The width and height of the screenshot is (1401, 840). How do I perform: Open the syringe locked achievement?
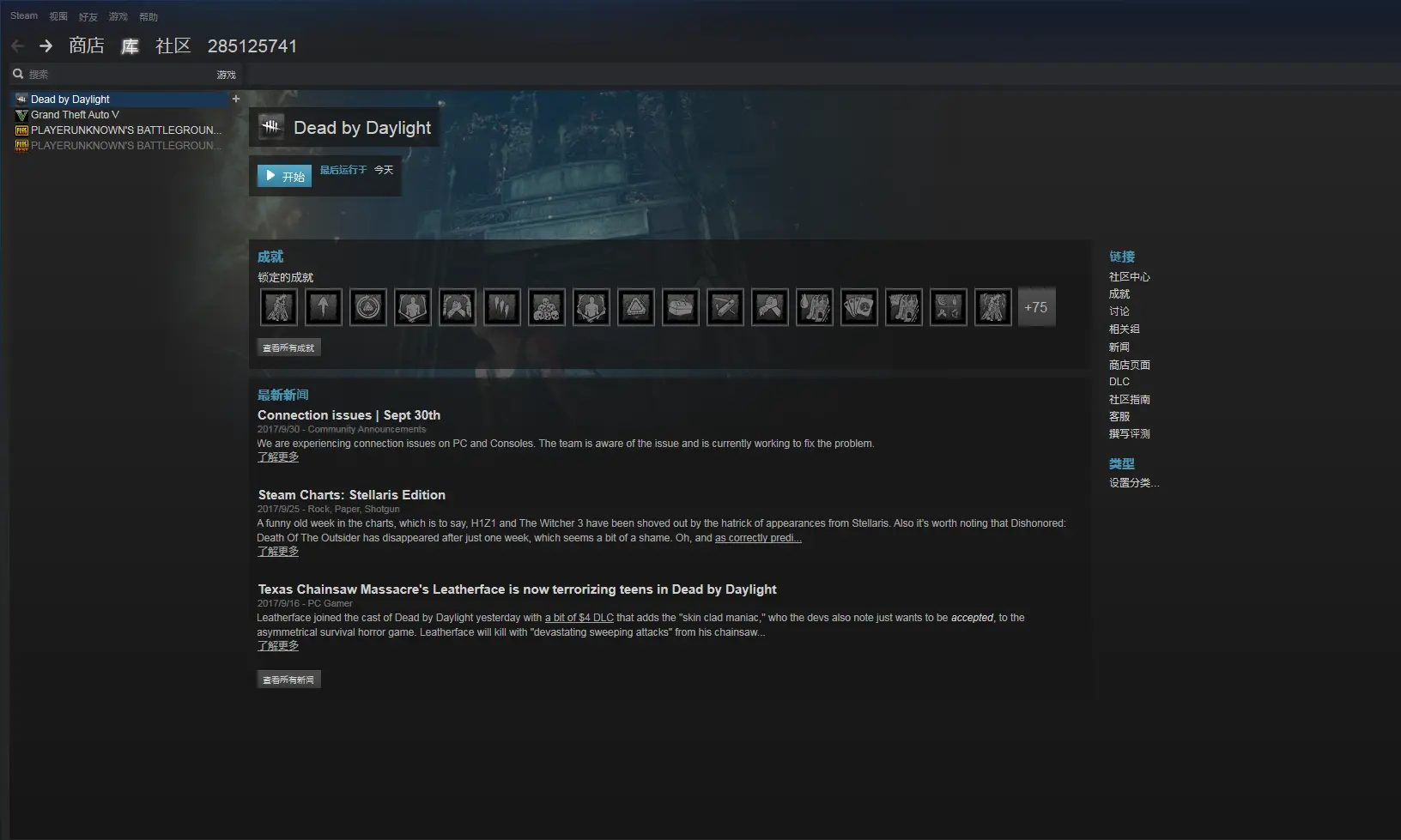click(x=725, y=307)
